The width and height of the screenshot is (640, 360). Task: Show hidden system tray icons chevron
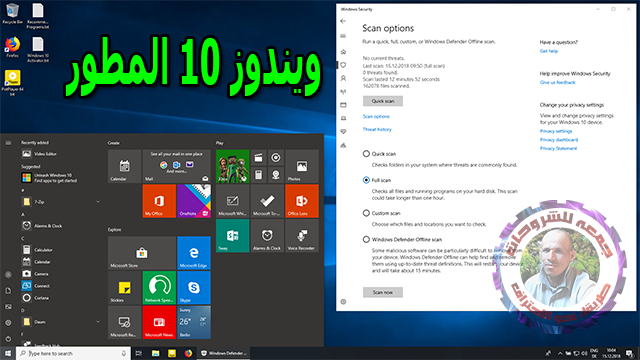pos(560,353)
